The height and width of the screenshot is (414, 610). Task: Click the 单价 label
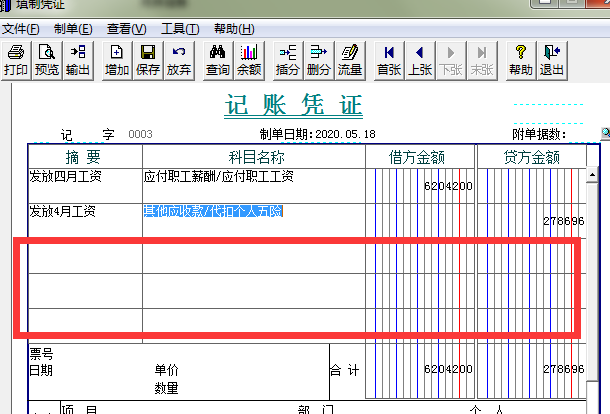point(167,370)
